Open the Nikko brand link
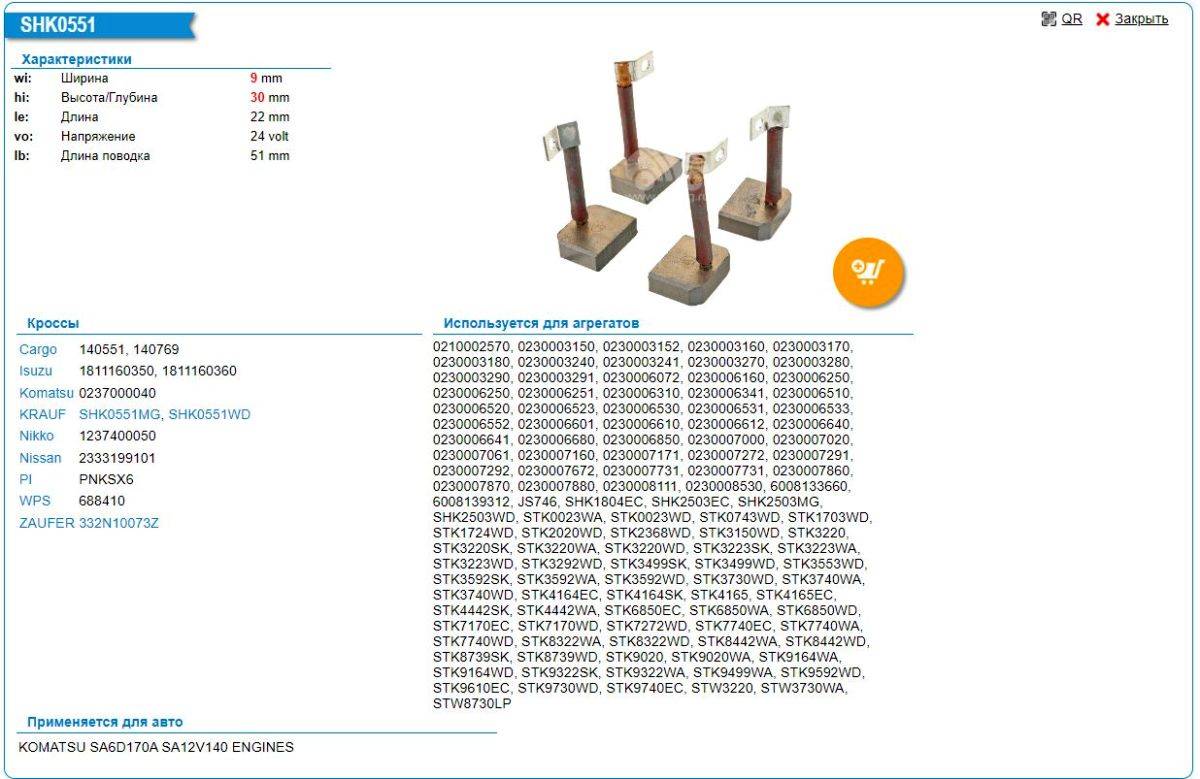Image resolution: width=1200 pixels, height=779 pixels. 36,436
